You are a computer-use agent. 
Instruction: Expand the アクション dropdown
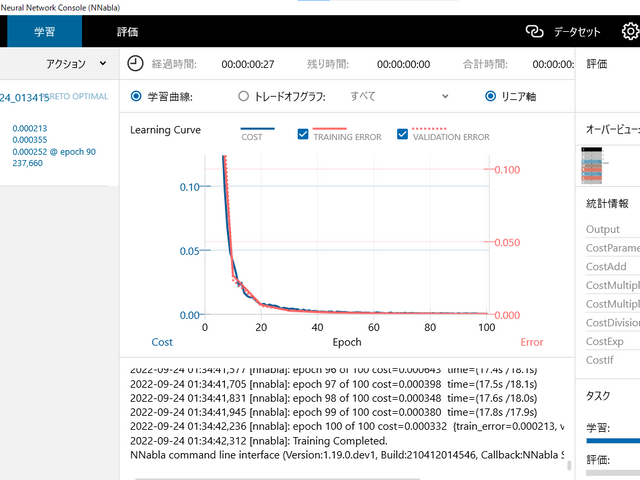76,63
